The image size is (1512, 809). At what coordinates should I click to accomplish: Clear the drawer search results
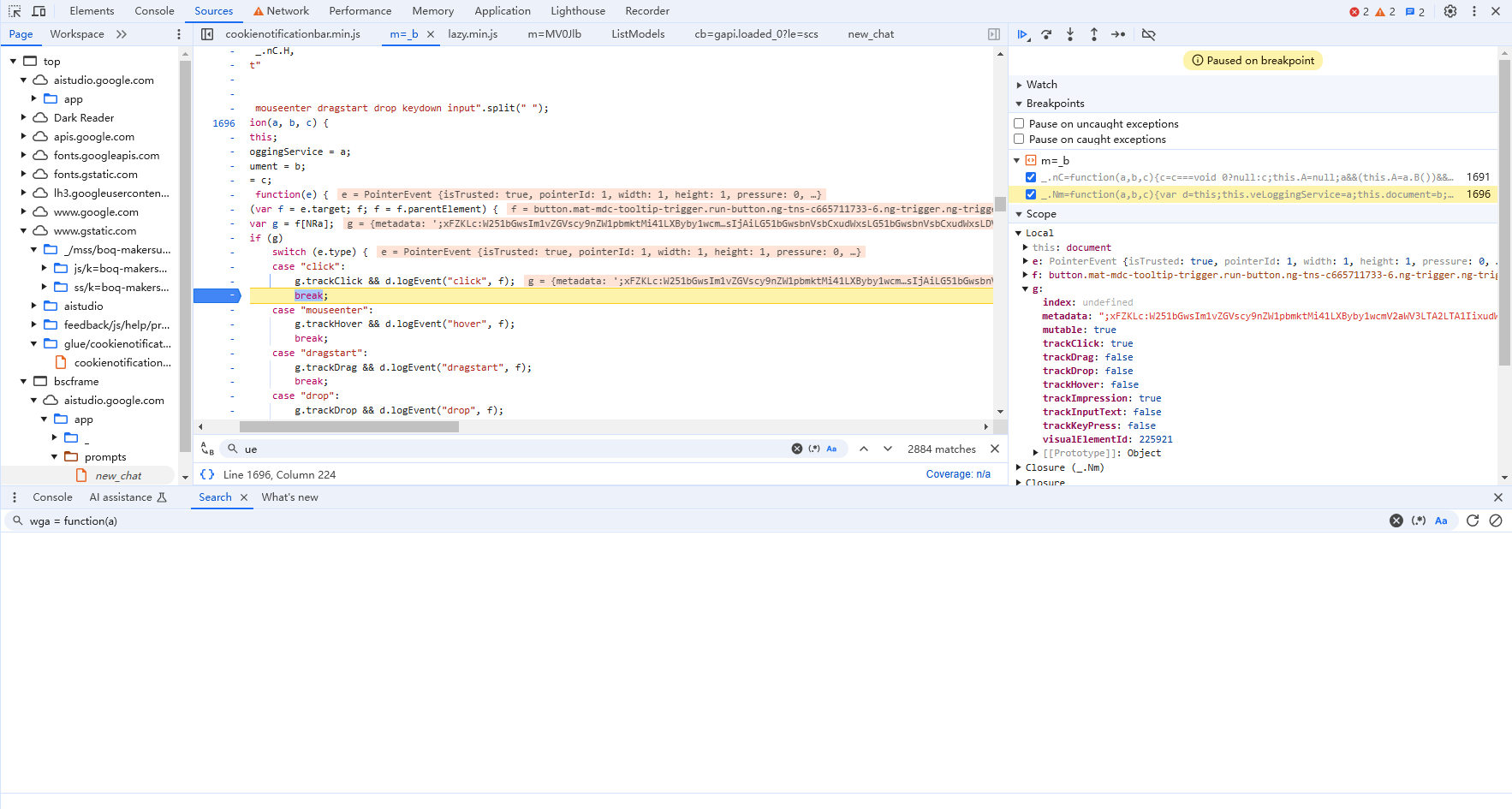pyautogui.click(x=1496, y=520)
